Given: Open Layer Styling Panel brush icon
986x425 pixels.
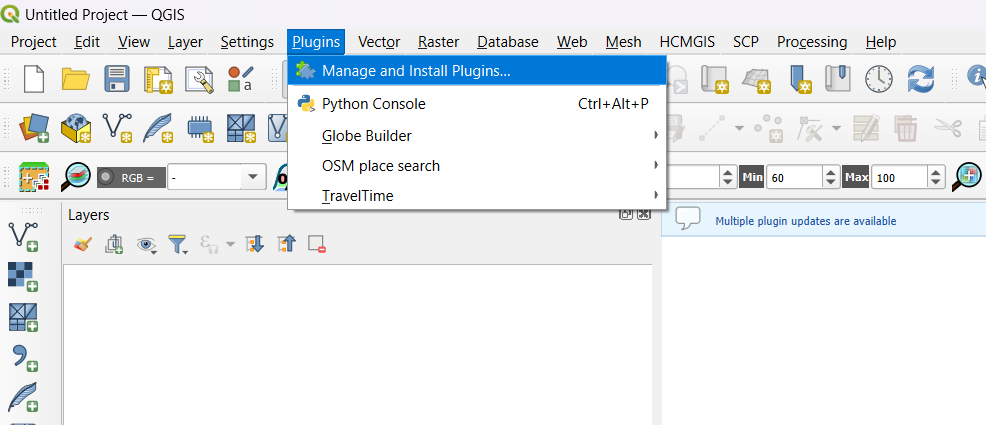Looking at the screenshot, I should pyautogui.click(x=83, y=244).
